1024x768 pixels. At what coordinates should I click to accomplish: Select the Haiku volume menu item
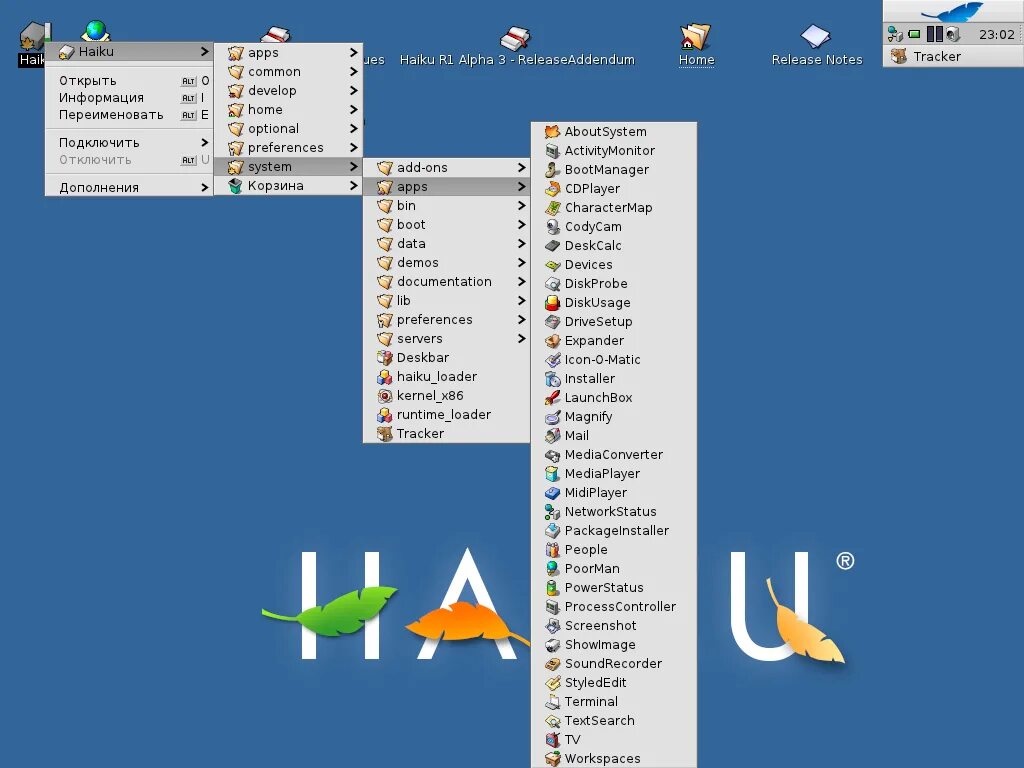[x=129, y=51]
